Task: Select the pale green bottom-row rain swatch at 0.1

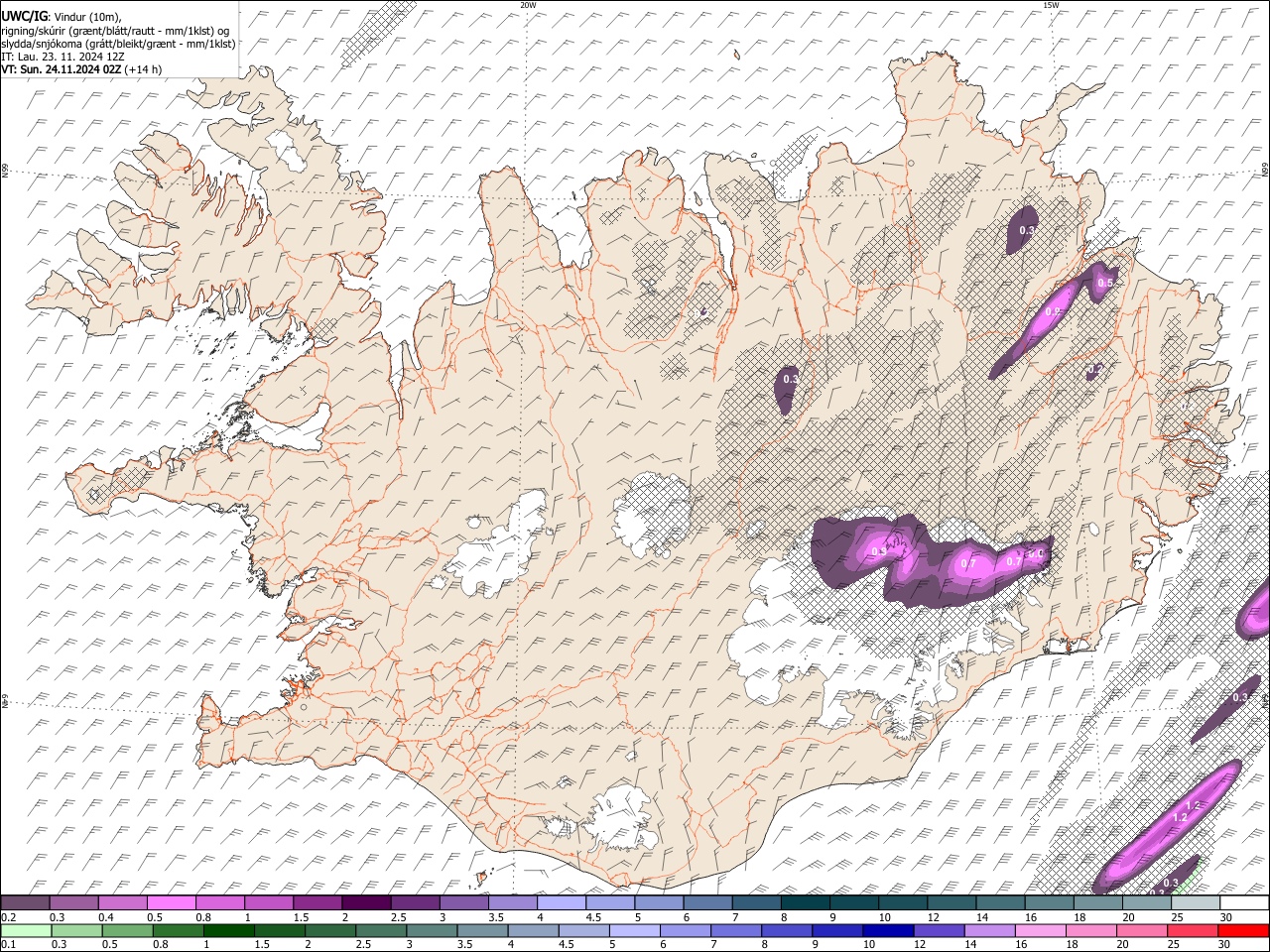Action: point(26,930)
